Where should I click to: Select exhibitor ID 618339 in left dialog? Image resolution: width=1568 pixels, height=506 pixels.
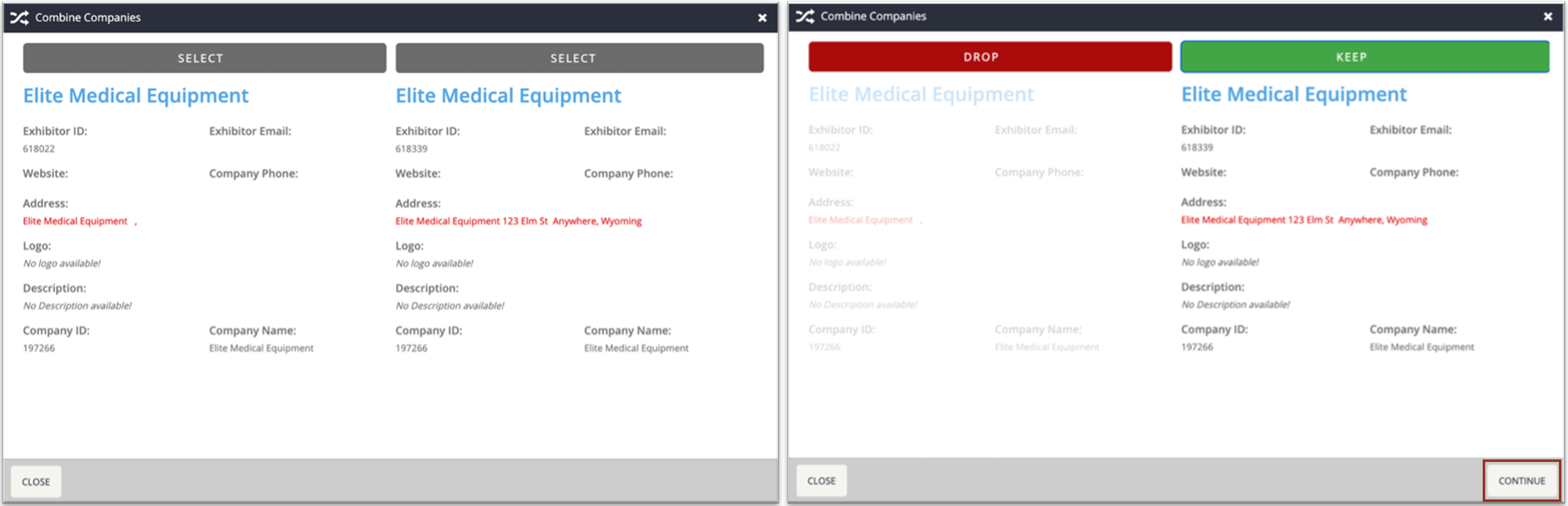(412, 149)
